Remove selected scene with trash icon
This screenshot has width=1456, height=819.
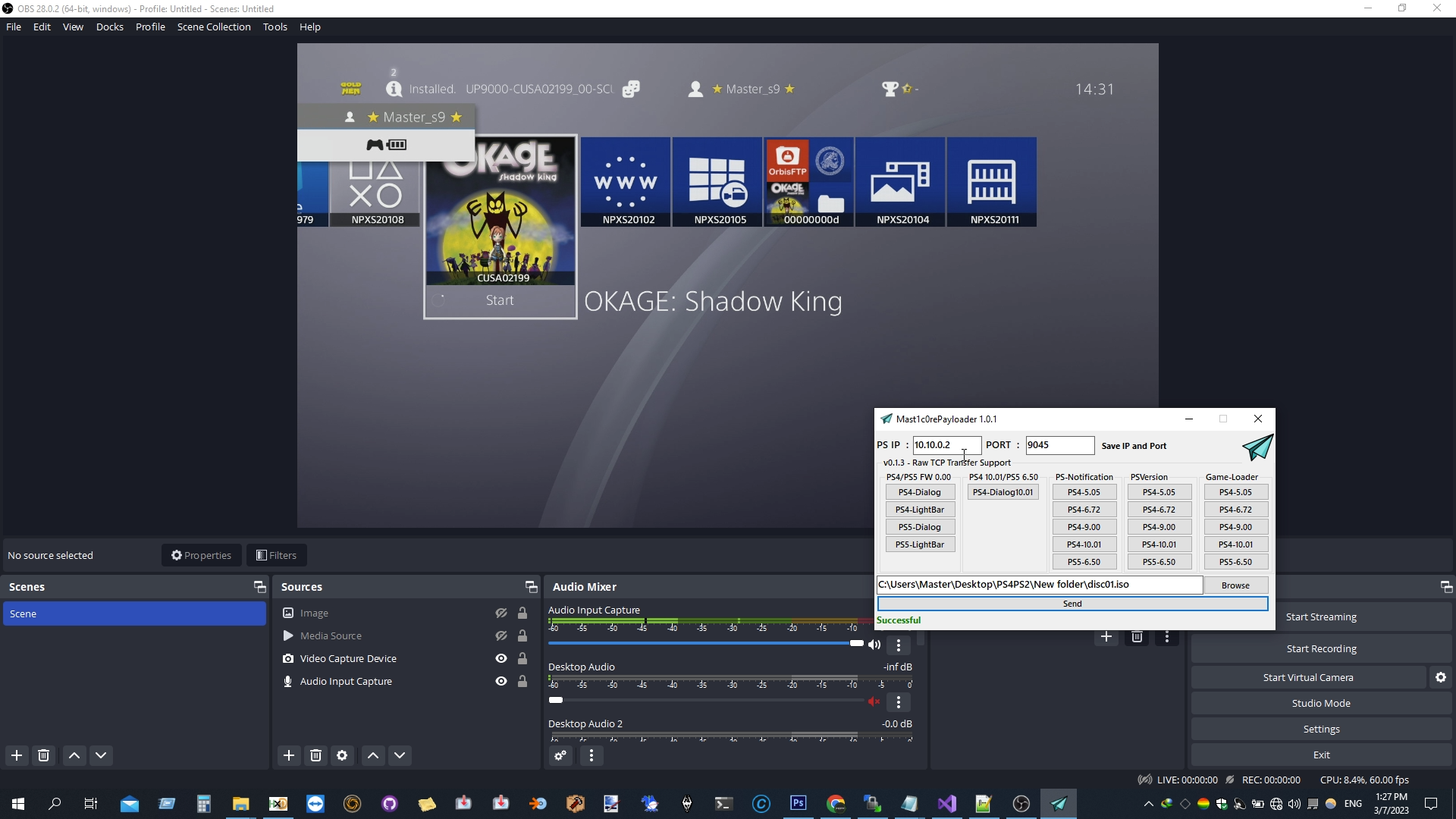44,755
